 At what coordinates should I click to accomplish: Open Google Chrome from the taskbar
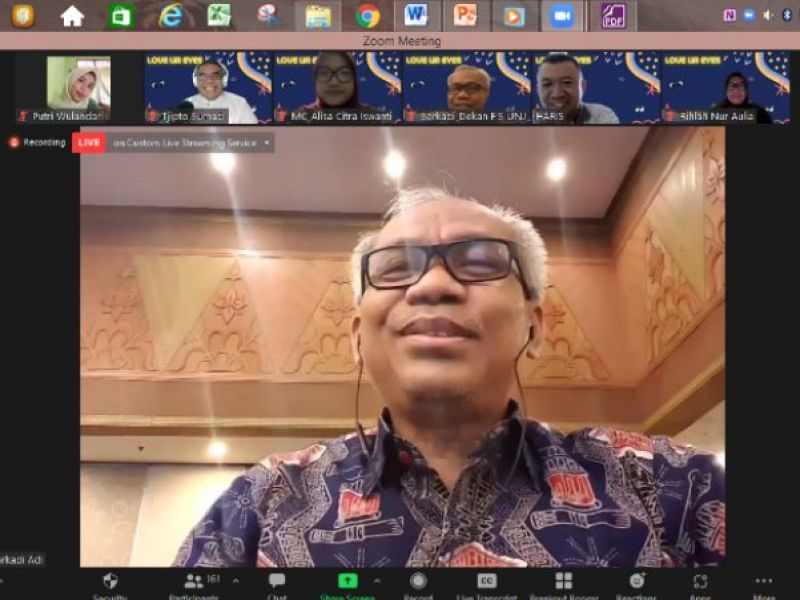(367, 16)
